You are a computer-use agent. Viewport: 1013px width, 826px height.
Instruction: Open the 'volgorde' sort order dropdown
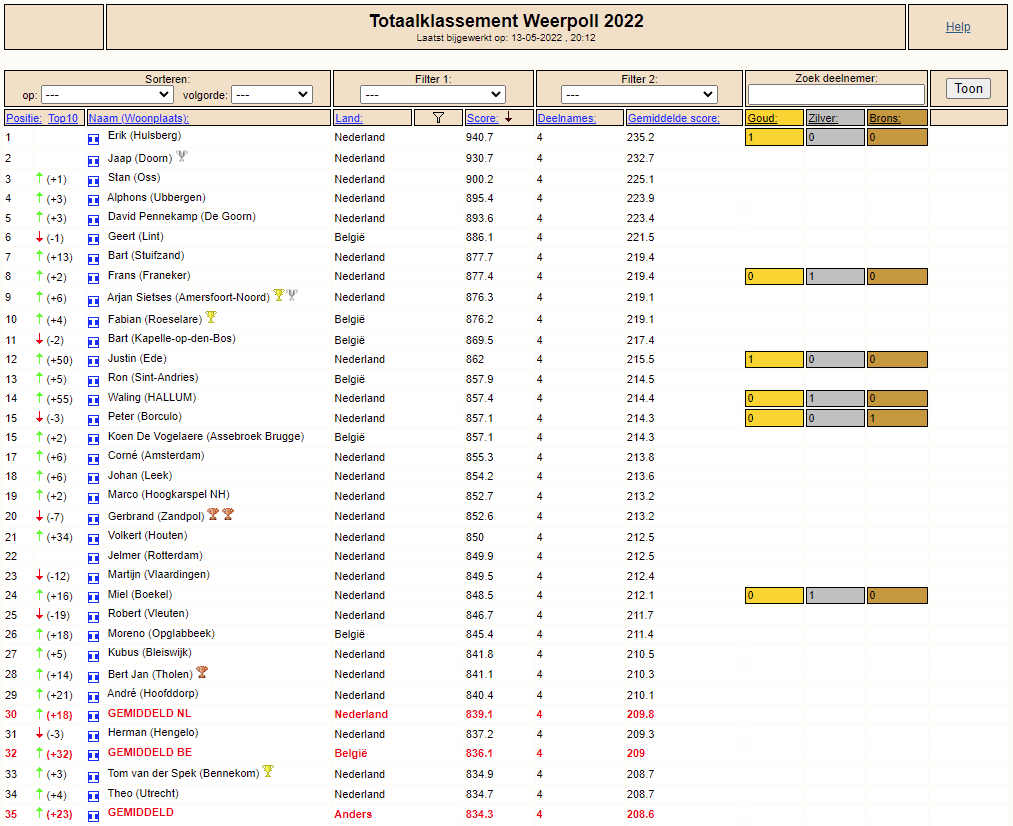271,95
